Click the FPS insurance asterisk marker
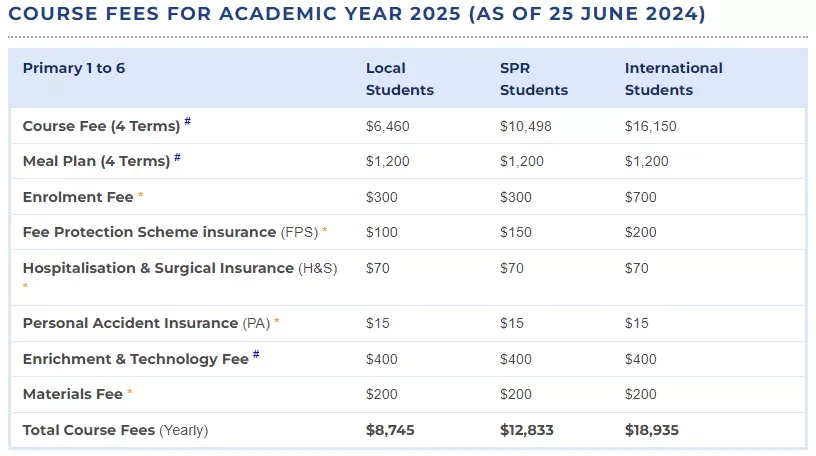This screenshot has width=816, height=456. tap(324, 230)
